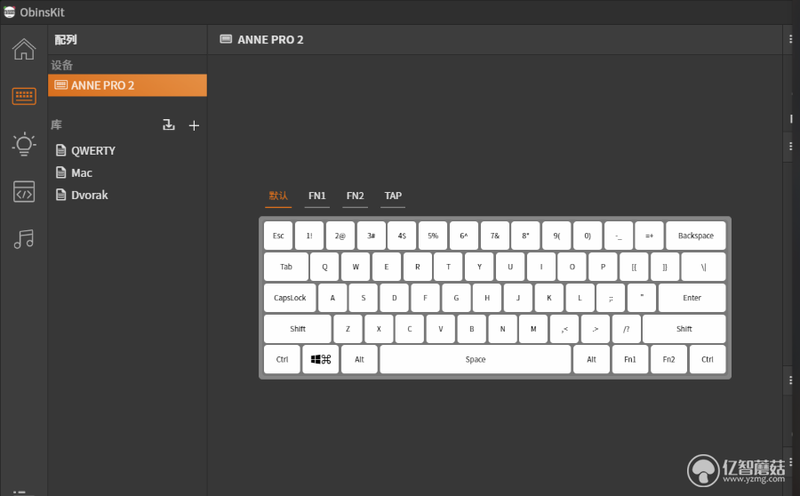This screenshot has height=496, width=800.
Task: Select the left Ctrl key
Action: (282, 360)
